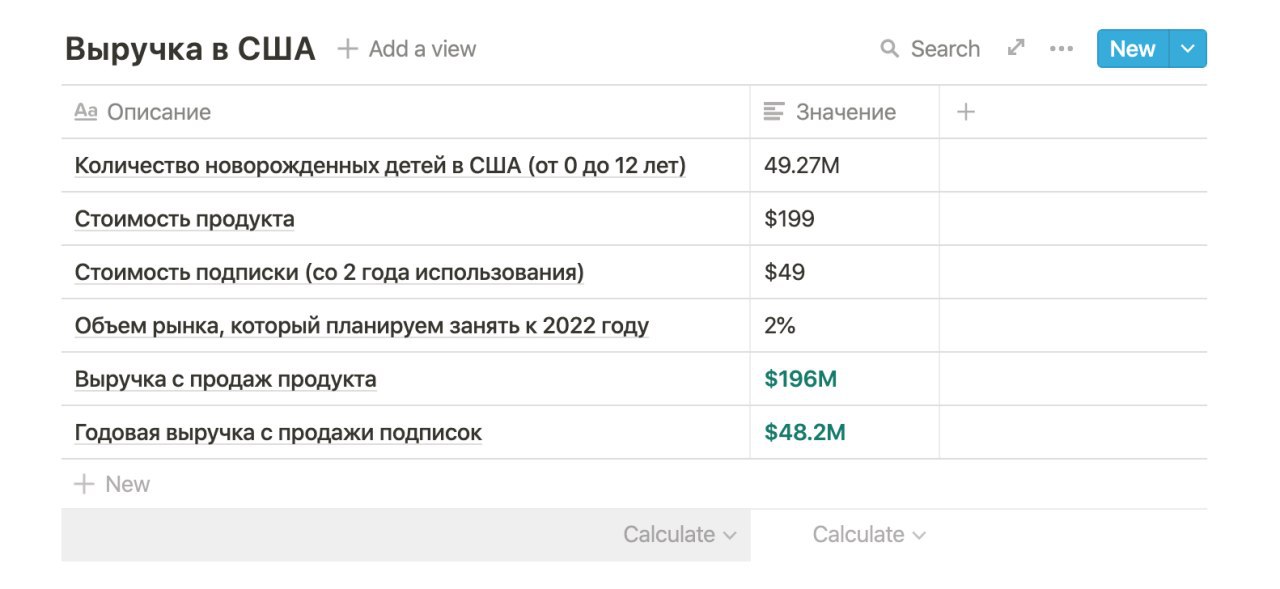Screen dimensions: 1280x589
Task: Click the Выручка в США database title
Action: pyautogui.click(x=190, y=49)
